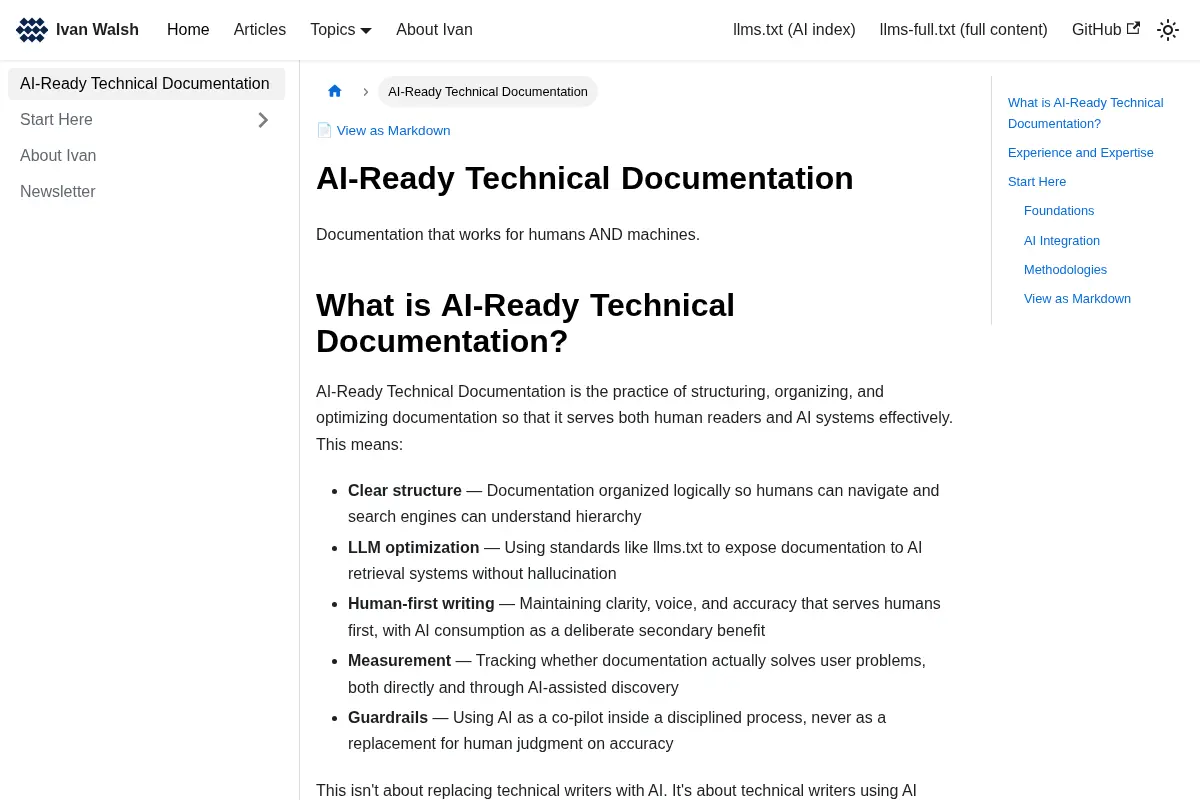The width and height of the screenshot is (1200, 800).
Task: Open Newsletter in the sidebar
Action: tap(58, 192)
